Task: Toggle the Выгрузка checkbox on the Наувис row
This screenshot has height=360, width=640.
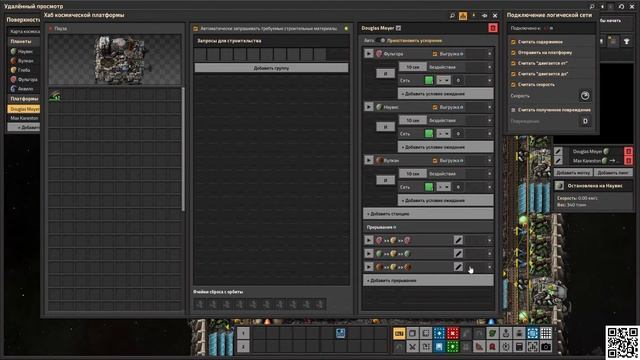Action: pos(435,107)
